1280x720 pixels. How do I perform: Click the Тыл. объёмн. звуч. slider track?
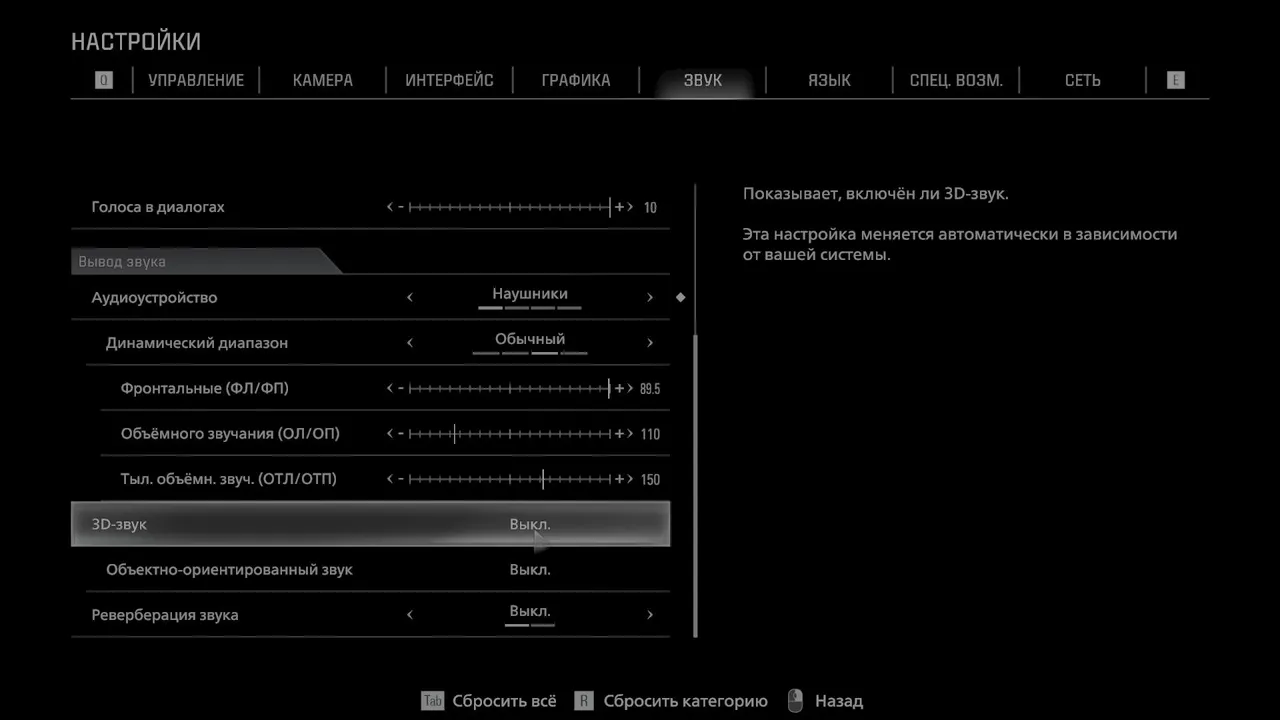point(510,479)
